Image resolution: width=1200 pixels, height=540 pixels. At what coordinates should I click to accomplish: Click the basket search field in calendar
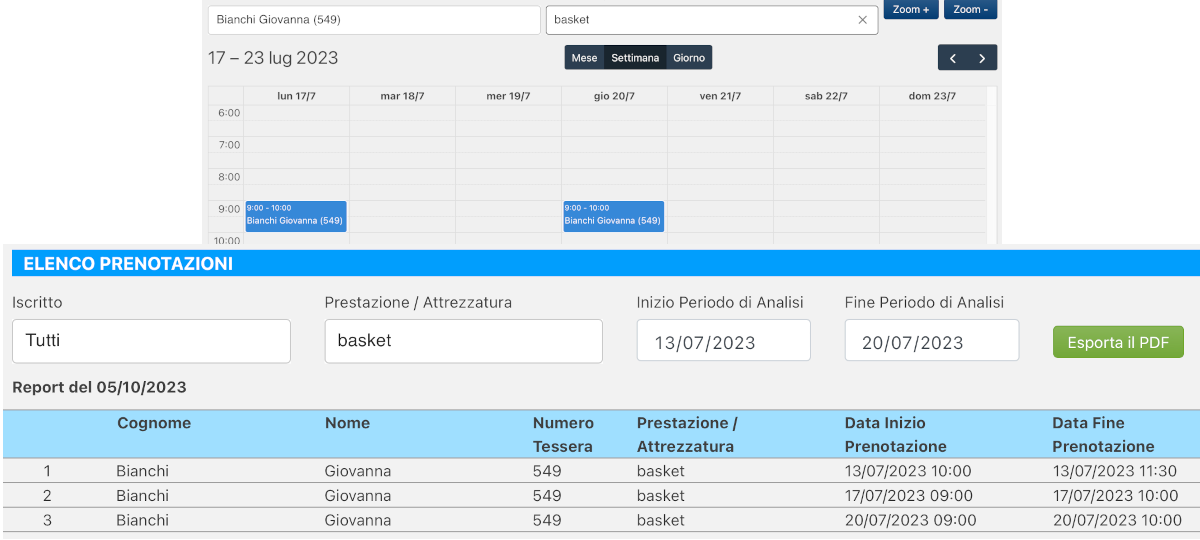coord(700,20)
